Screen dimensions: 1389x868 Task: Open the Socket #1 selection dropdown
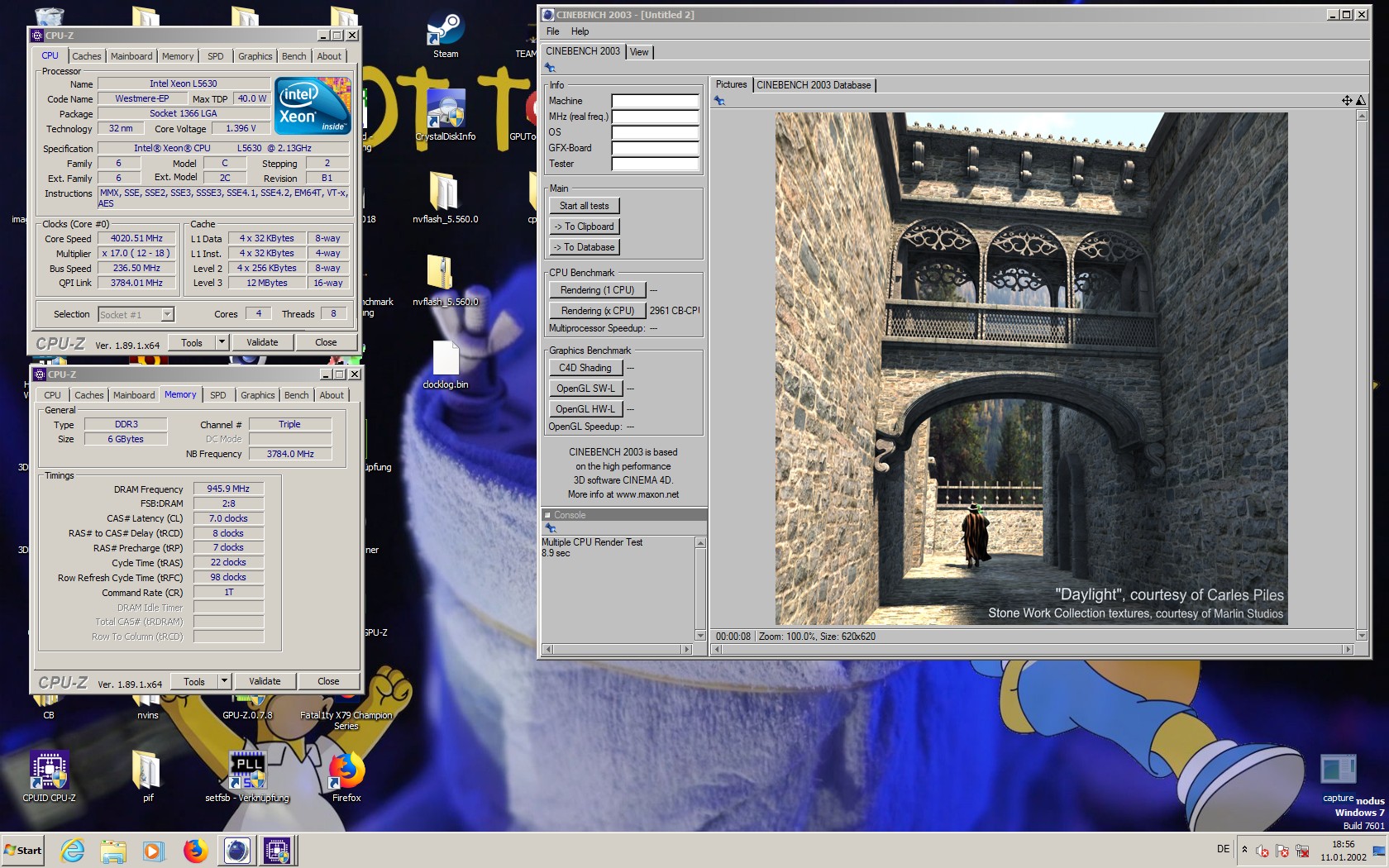click(168, 314)
